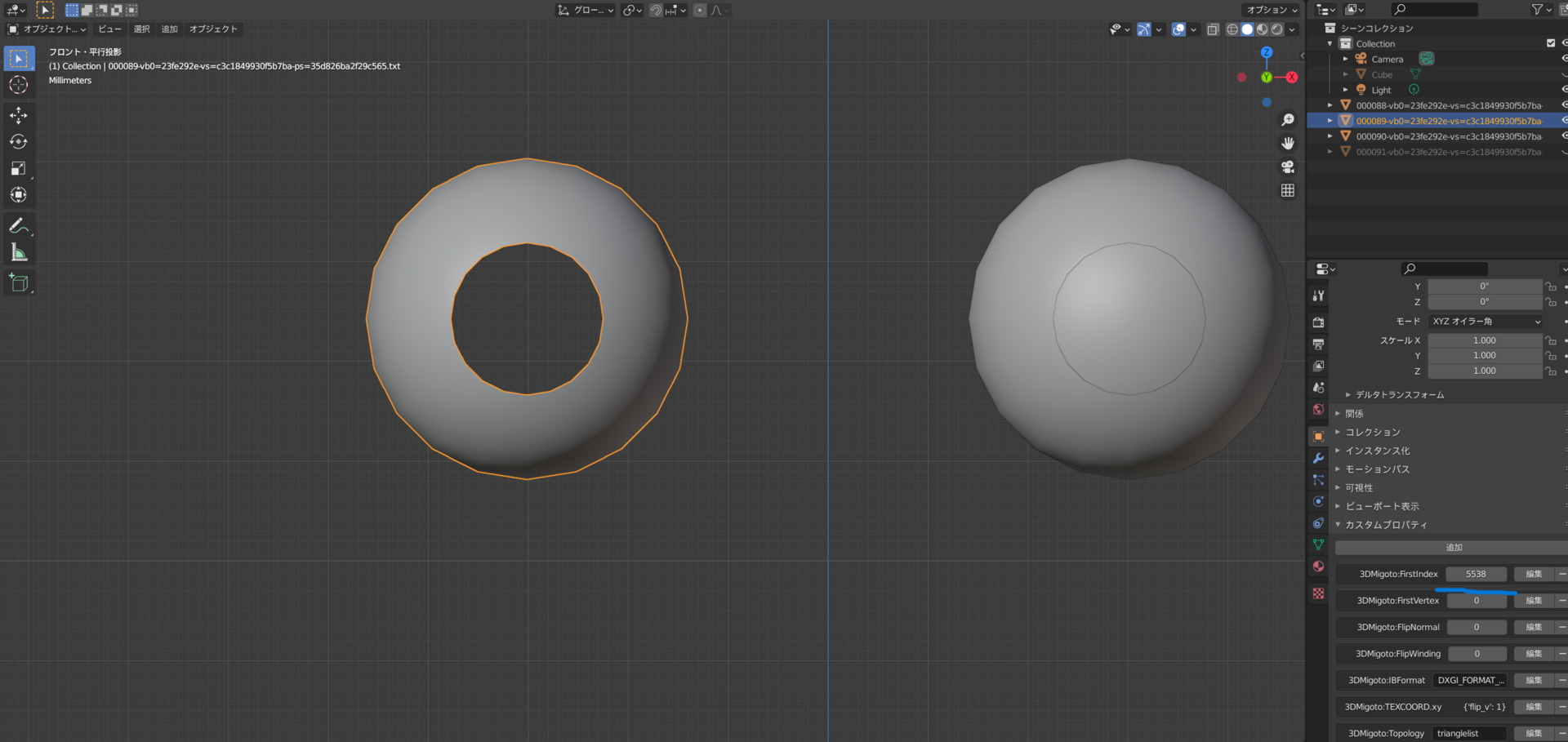Click the 追加 button in custom properties
Screen dimensions: 1568x742
click(1454, 548)
